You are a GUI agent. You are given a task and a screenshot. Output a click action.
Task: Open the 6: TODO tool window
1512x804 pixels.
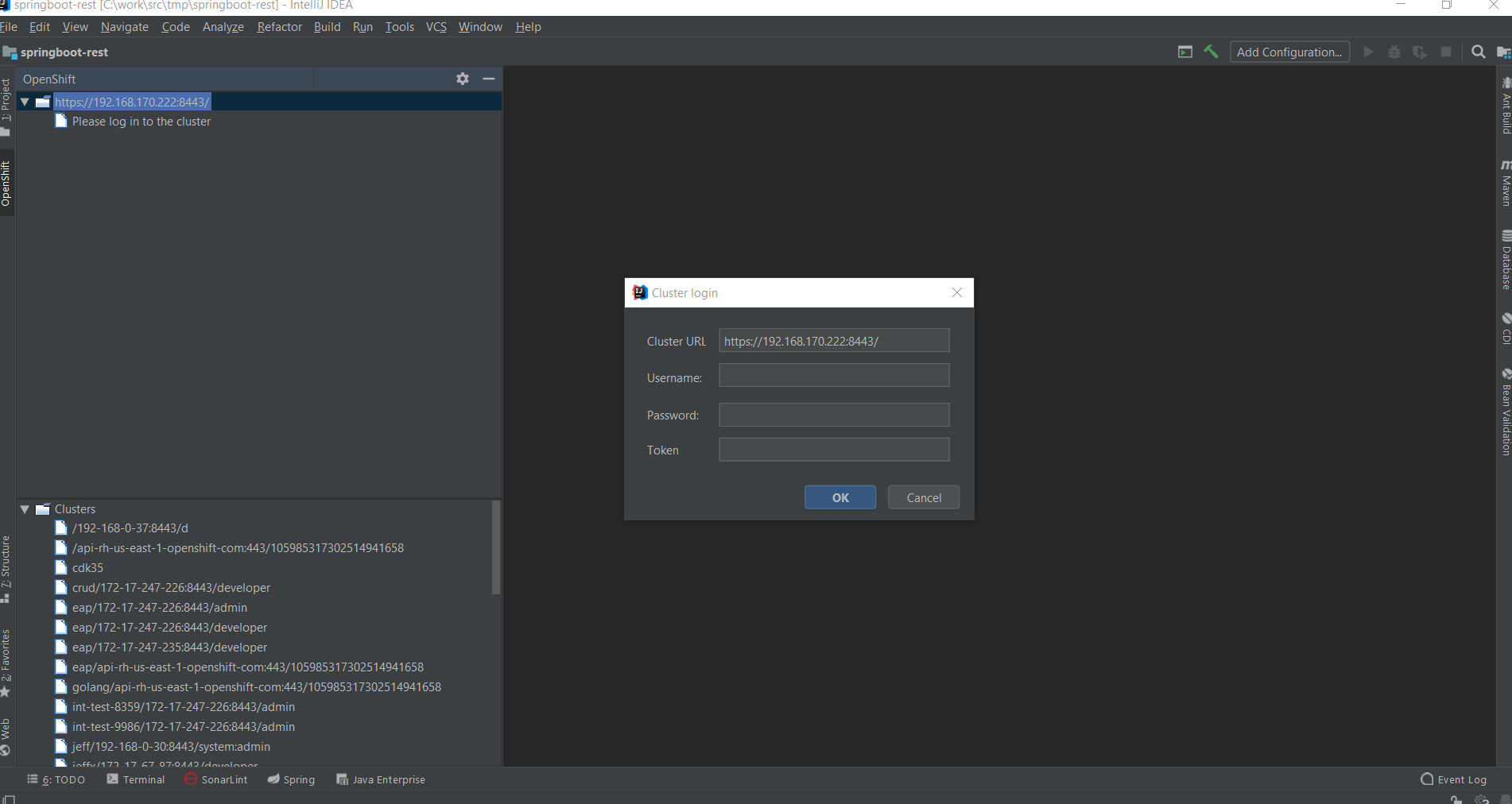[56, 779]
